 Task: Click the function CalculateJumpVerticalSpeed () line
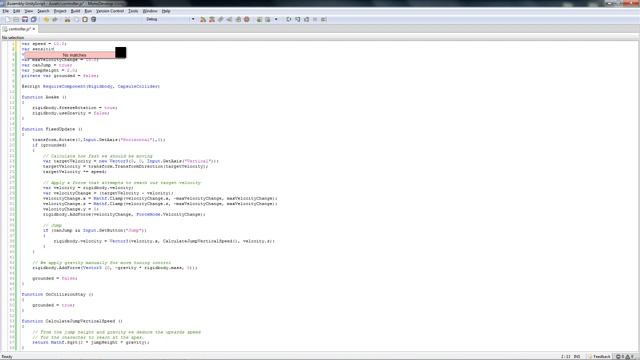[x=72, y=321]
